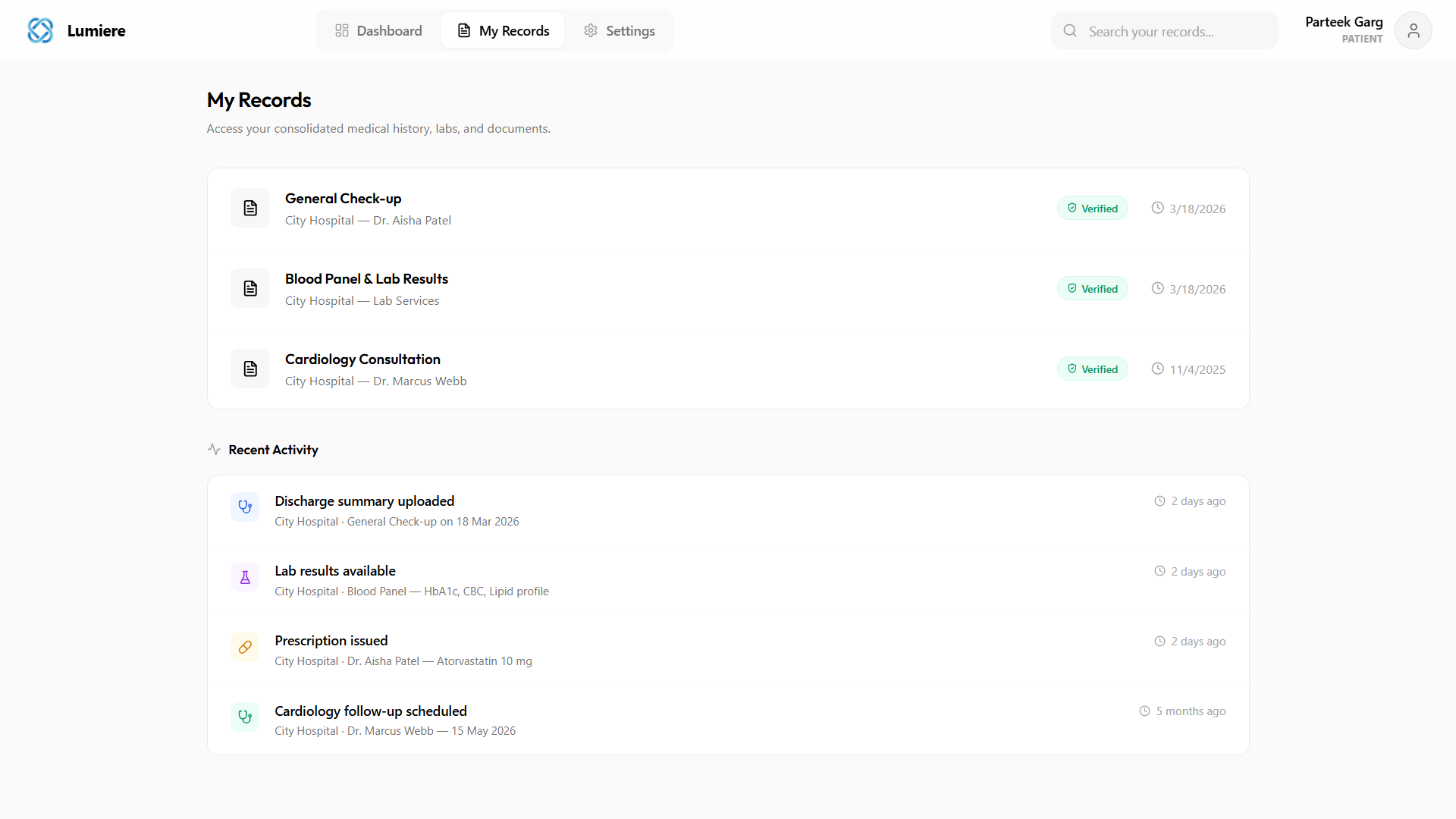Click City Hospital — Dr. Marcus Webb subtitle
Viewport: 1456px width, 819px height.
pyautogui.click(x=375, y=381)
